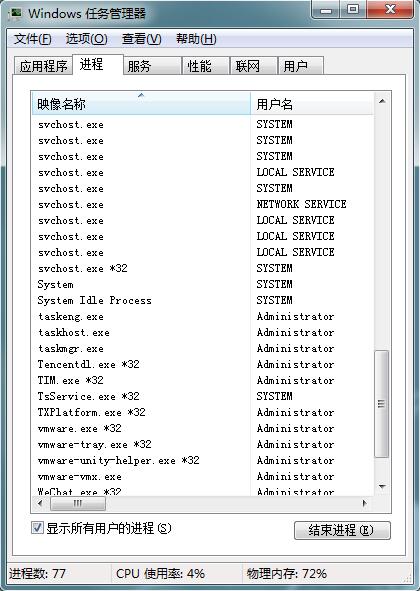This screenshot has height=591, width=420.
Task: Select the vmware-unity-helper.exe *32 process
Action: point(202,461)
